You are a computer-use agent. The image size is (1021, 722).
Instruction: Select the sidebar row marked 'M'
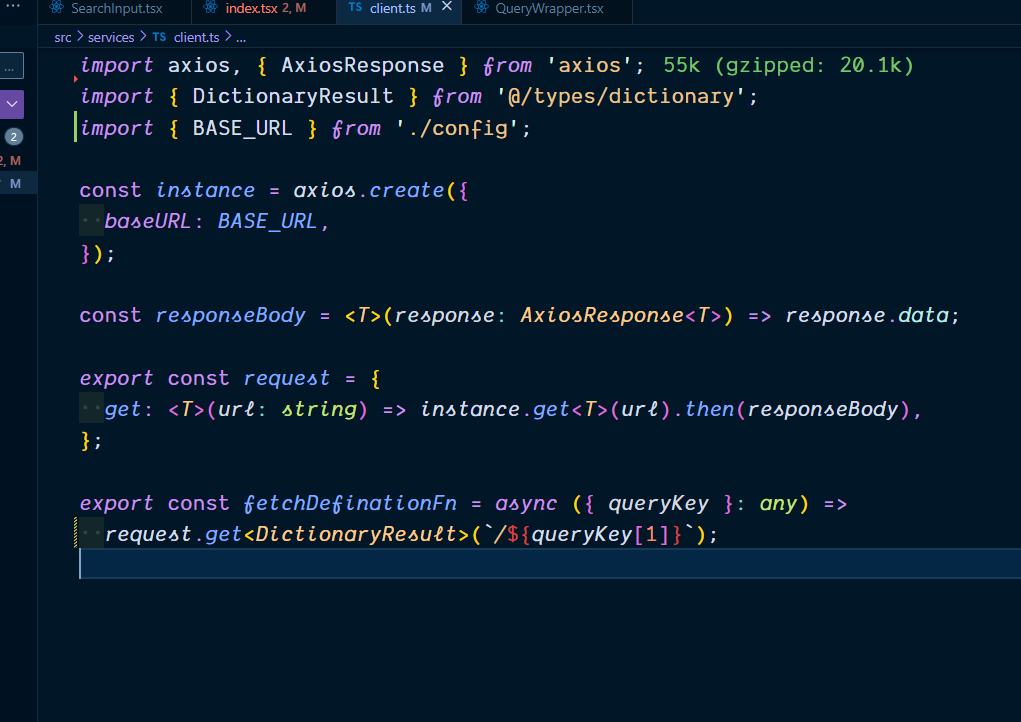tap(18, 184)
